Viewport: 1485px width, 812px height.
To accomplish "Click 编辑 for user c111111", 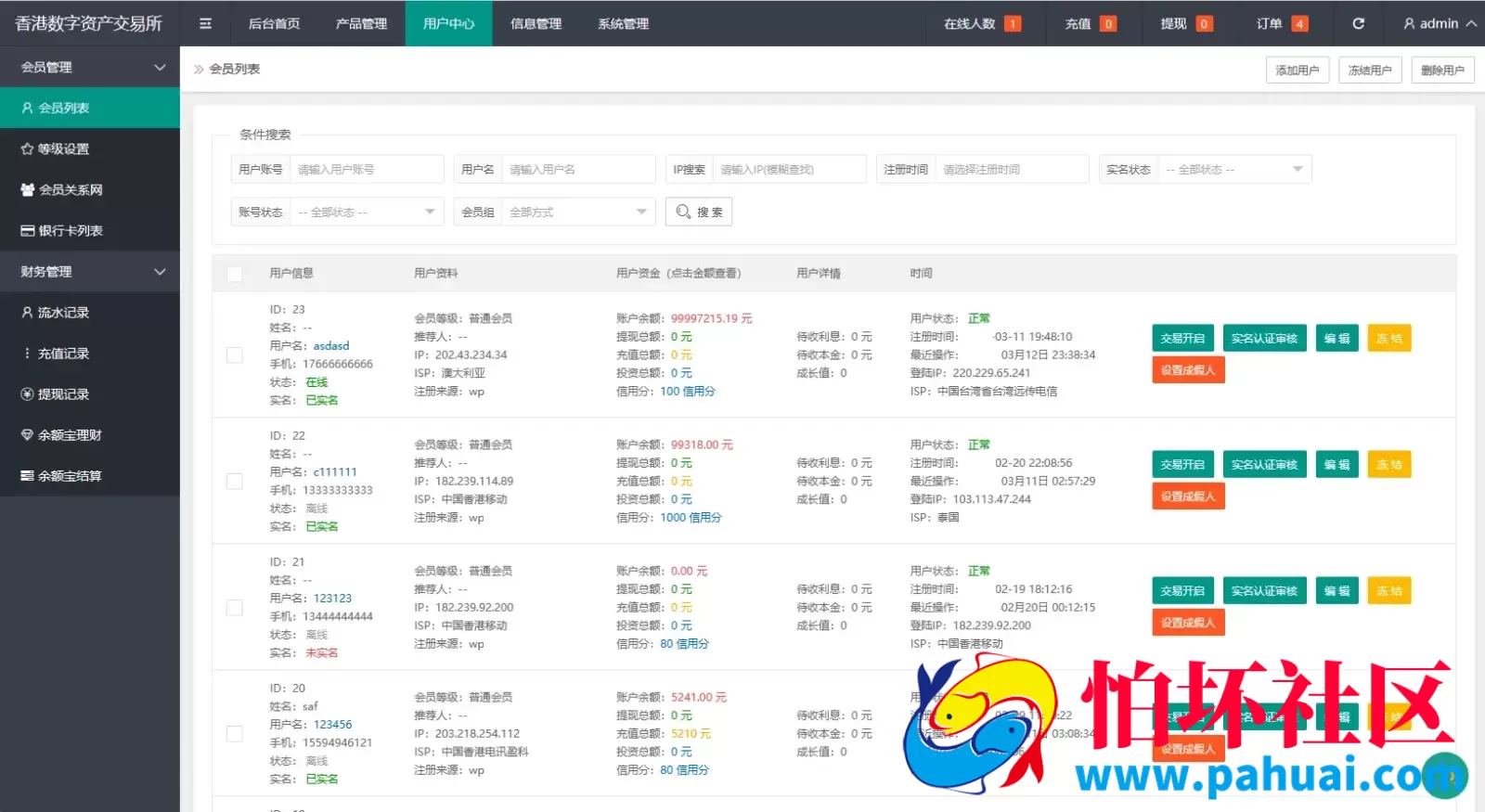I will click(1336, 465).
